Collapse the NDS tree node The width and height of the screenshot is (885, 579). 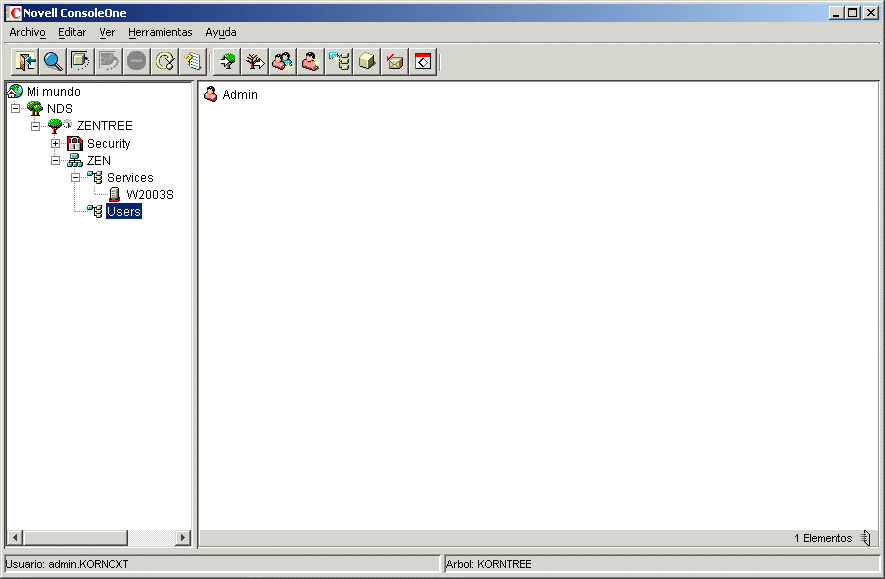click(x=16, y=108)
